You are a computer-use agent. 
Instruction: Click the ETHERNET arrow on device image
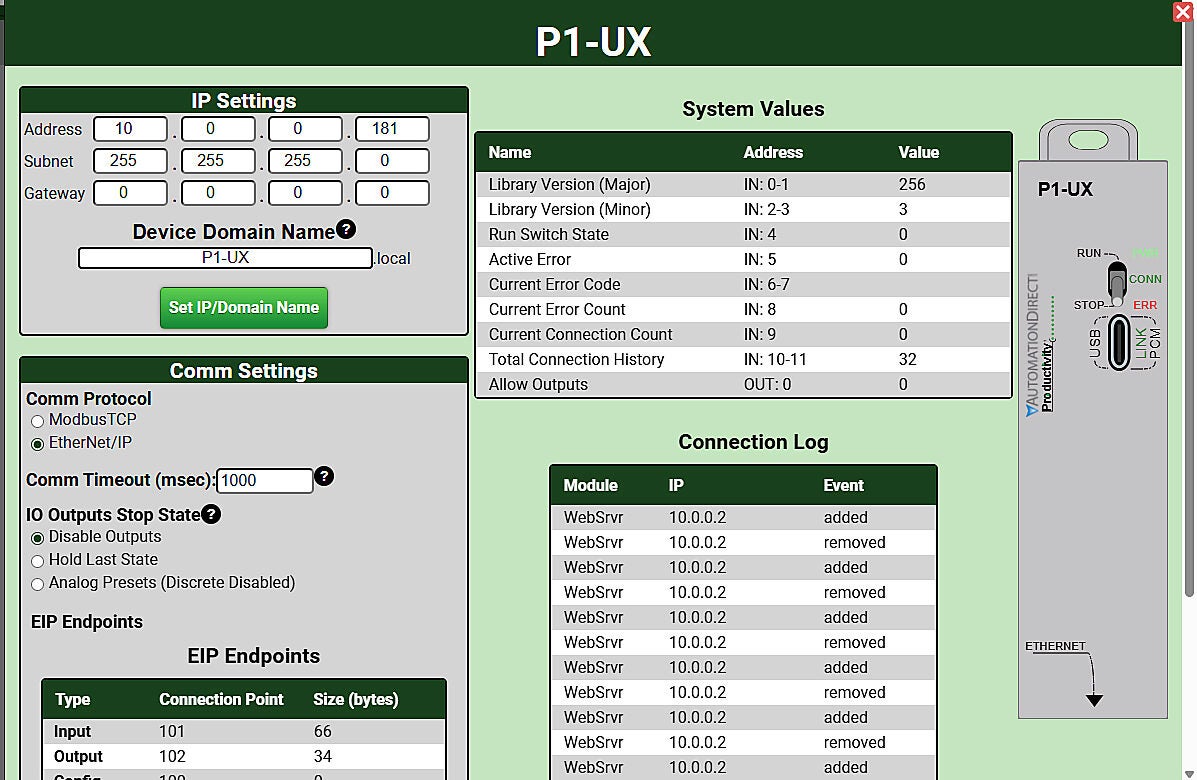click(1094, 700)
